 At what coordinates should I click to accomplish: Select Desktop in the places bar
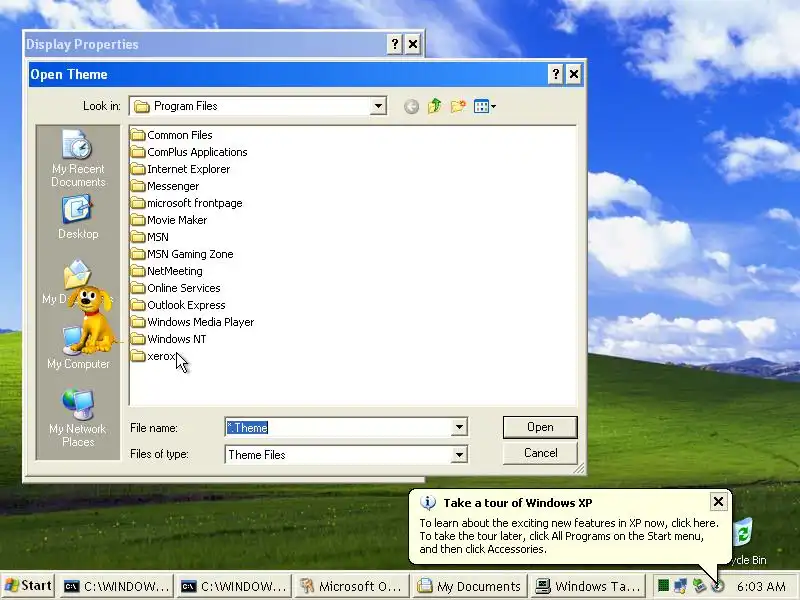coord(78,217)
